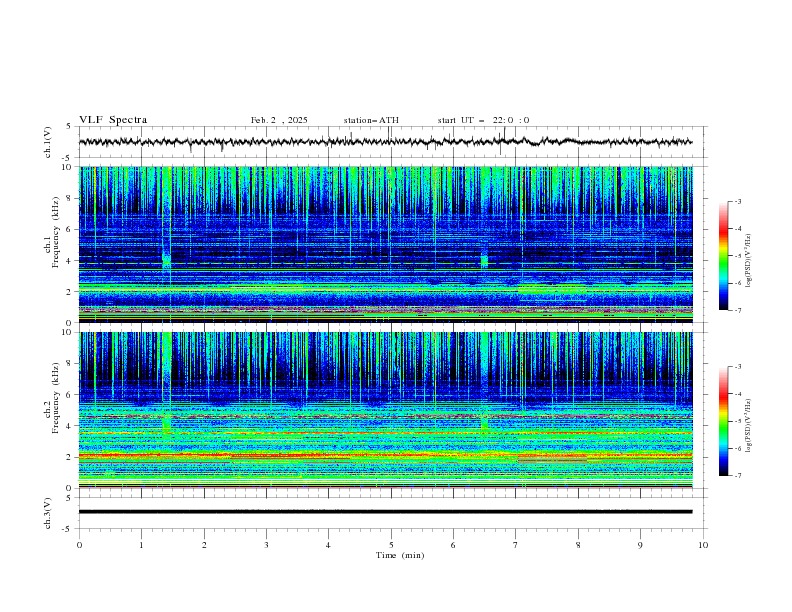
Task: Click time axis tick label 4
Action: coord(328,545)
